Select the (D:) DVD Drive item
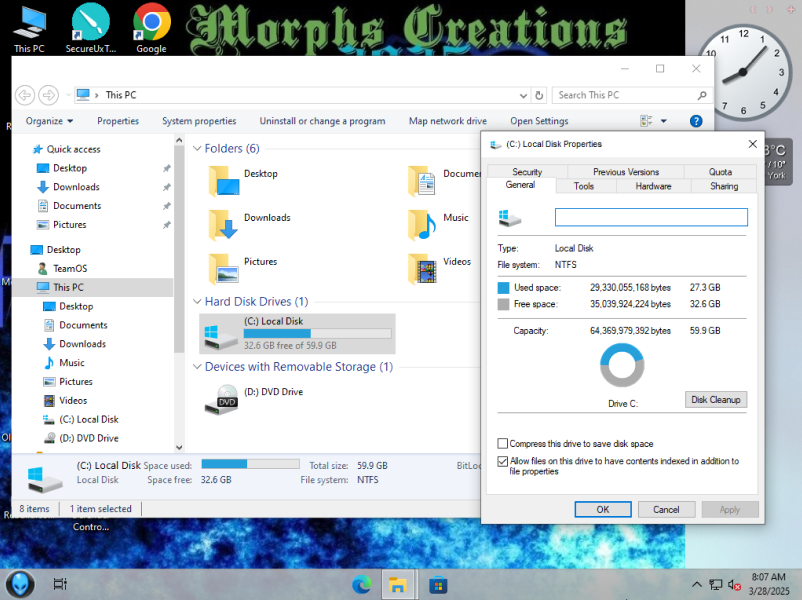The height and width of the screenshot is (600, 802). [x=254, y=400]
